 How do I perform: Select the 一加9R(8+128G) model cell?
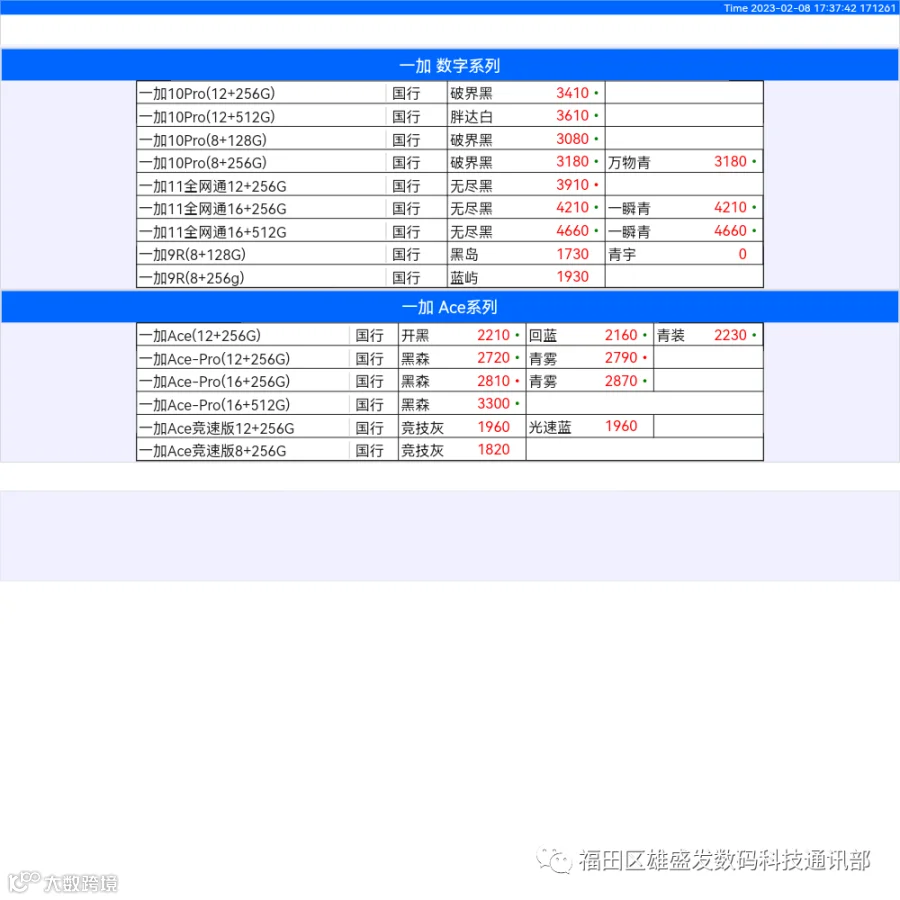click(x=261, y=254)
